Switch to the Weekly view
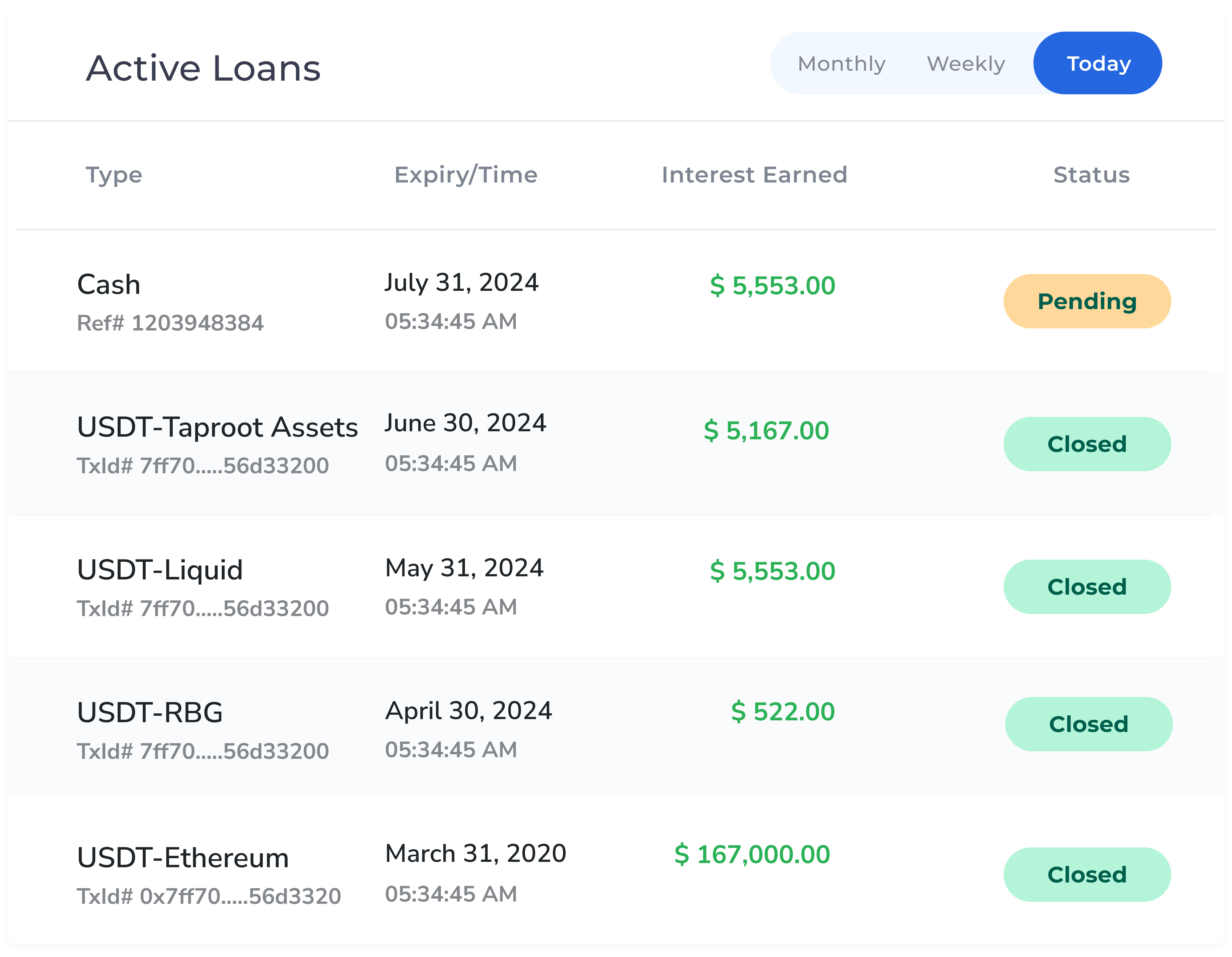The height and width of the screenshot is (957, 1232). click(x=966, y=63)
